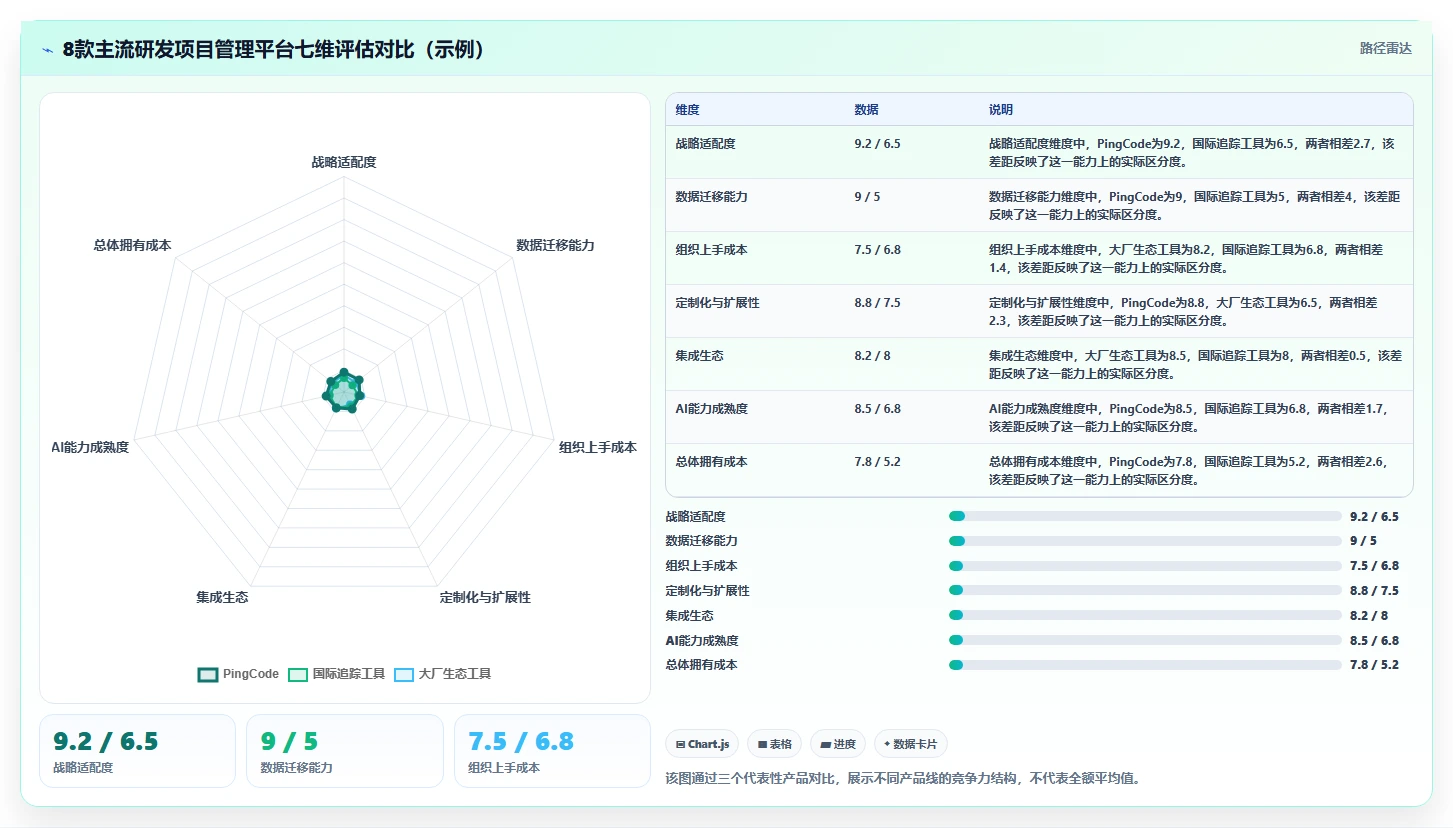Viewport: 1453px width, 828px height.
Task: Click radar axis label 战略适配度
Action: [344, 162]
